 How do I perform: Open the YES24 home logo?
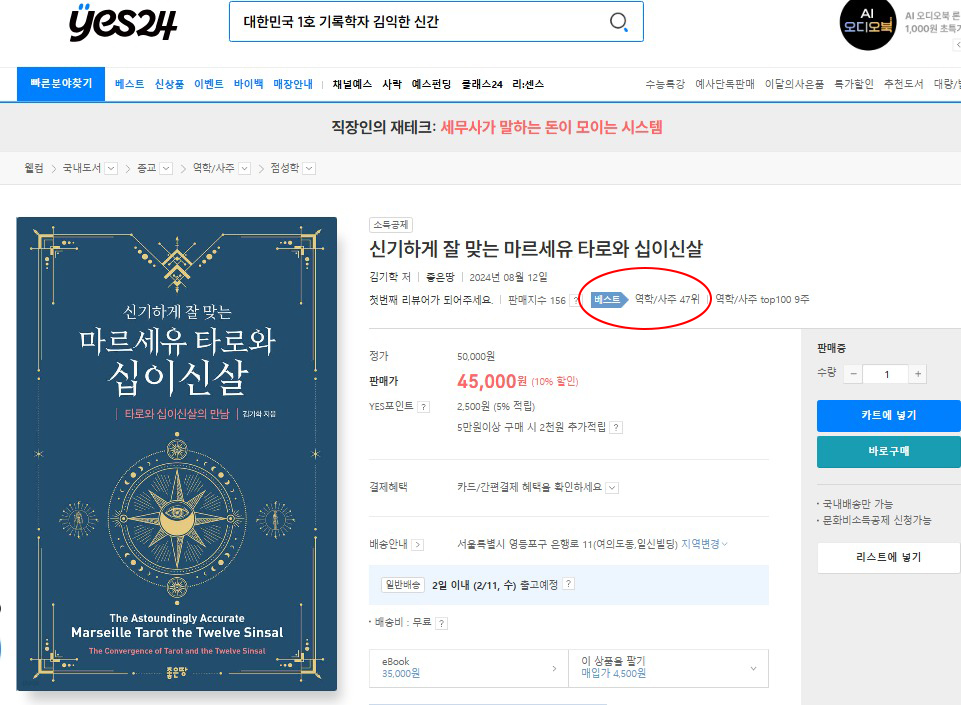click(123, 22)
